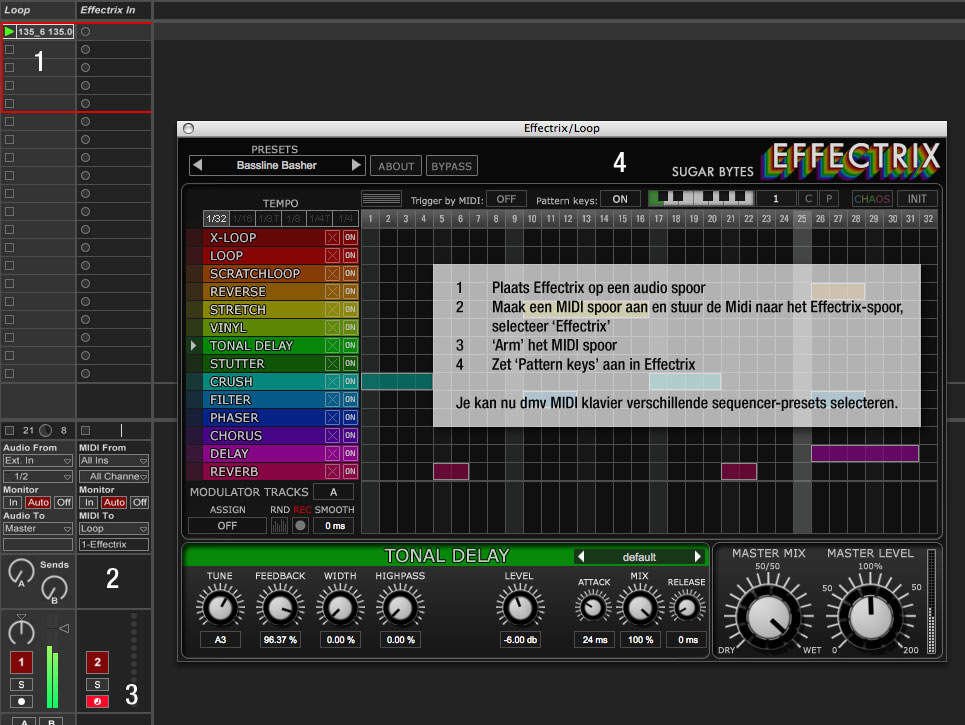The image size is (965, 725).
Task: Arm the MIDI track 2 record button
Action: point(97,702)
